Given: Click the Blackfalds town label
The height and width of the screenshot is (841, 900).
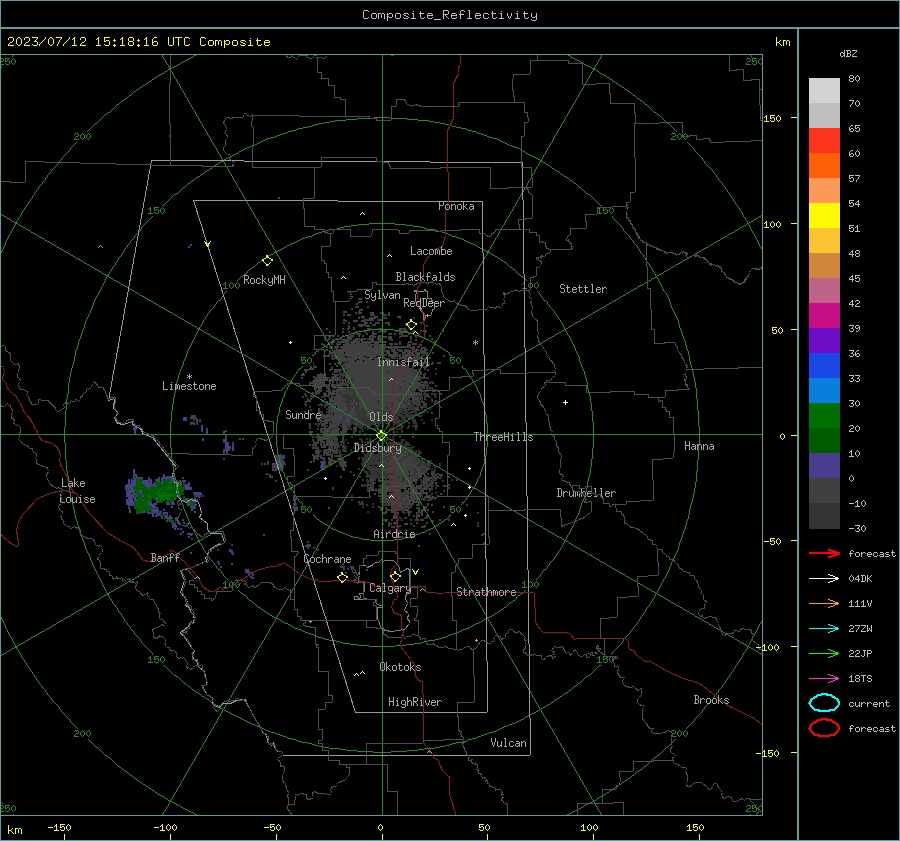Looking at the screenshot, I should click(x=425, y=277).
